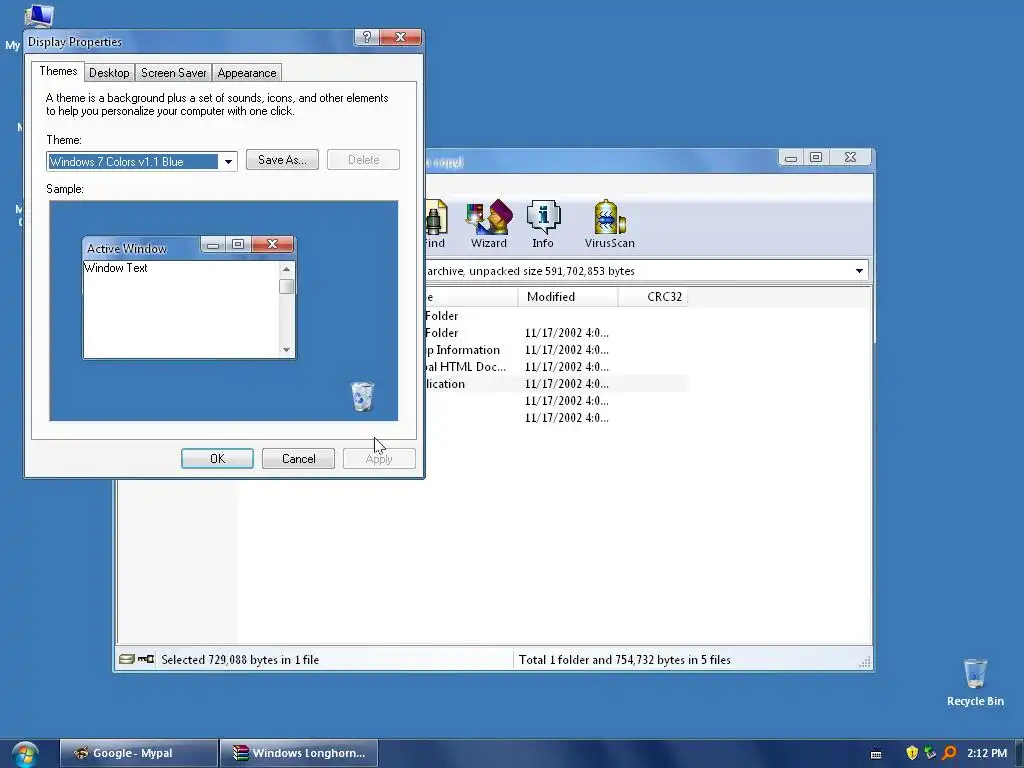Click scroll up arrow in sample window
The width and height of the screenshot is (1024, 768).
pos(286,269)
